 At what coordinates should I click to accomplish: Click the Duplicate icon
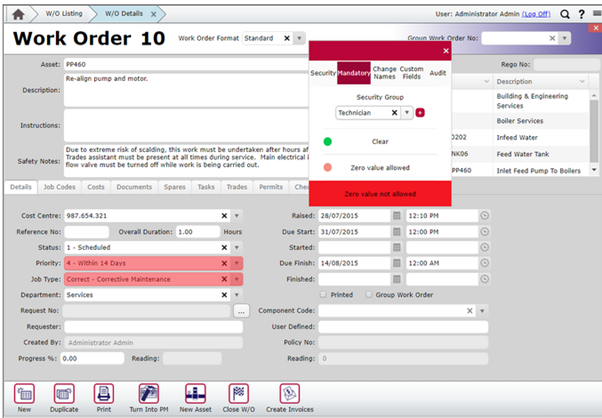pyautogui.click(x=65, y=393)
